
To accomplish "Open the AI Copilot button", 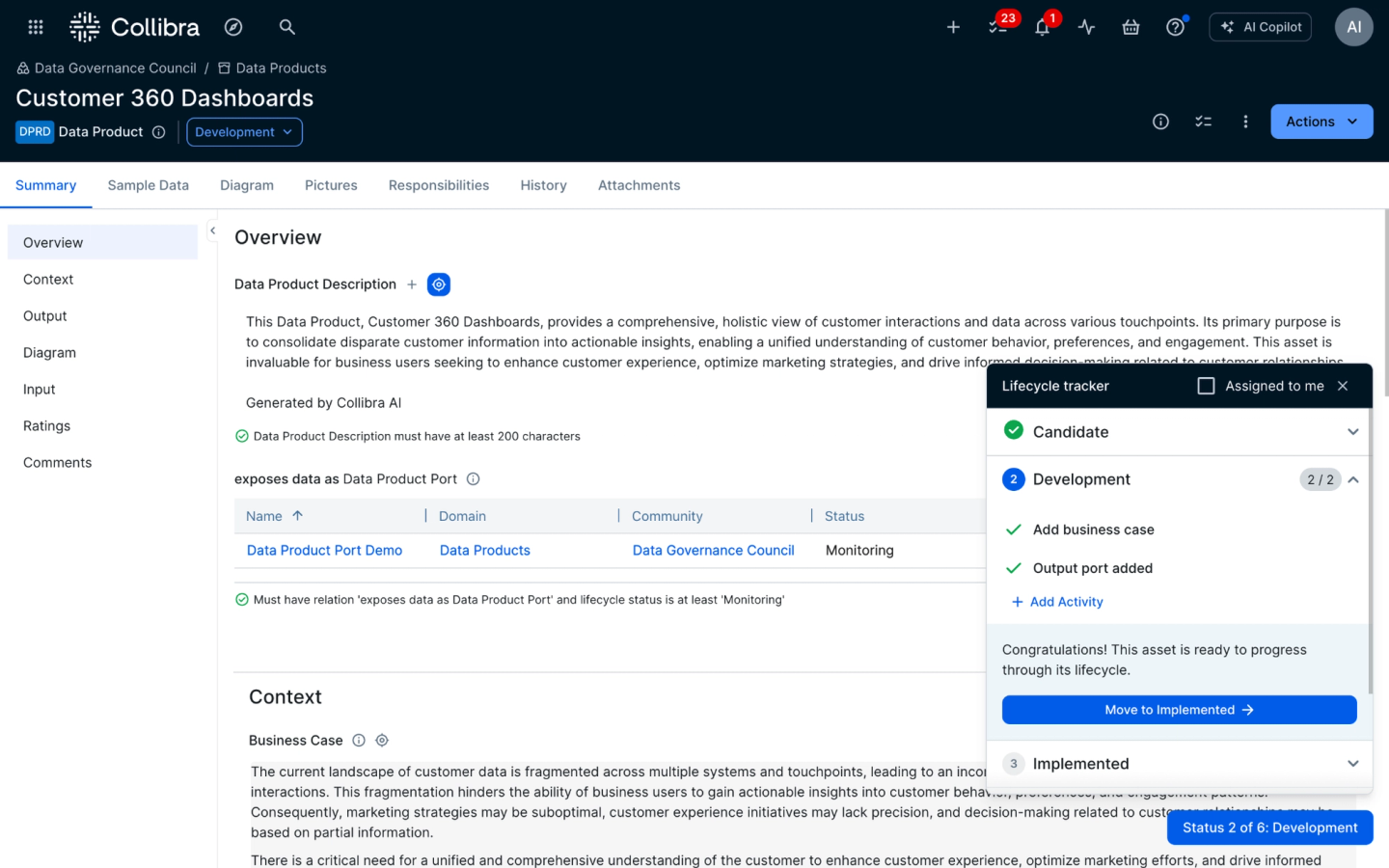I will click(x=1260, y=27).
